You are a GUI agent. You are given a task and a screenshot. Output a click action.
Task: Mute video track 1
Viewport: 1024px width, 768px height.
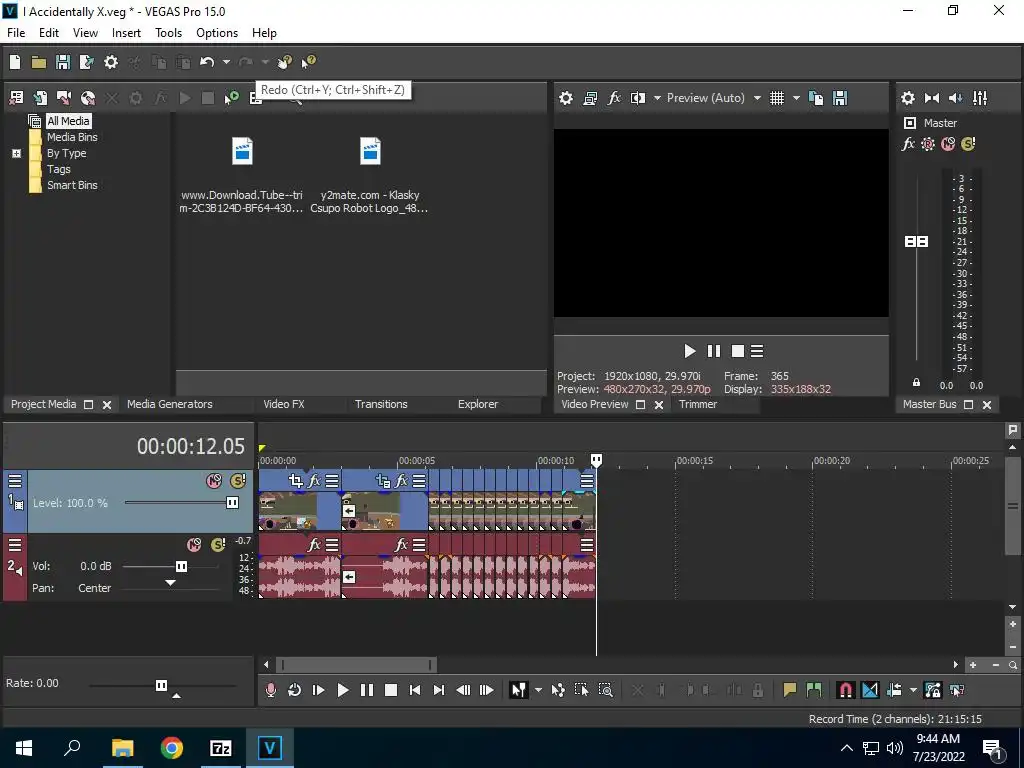pos(214,481)
